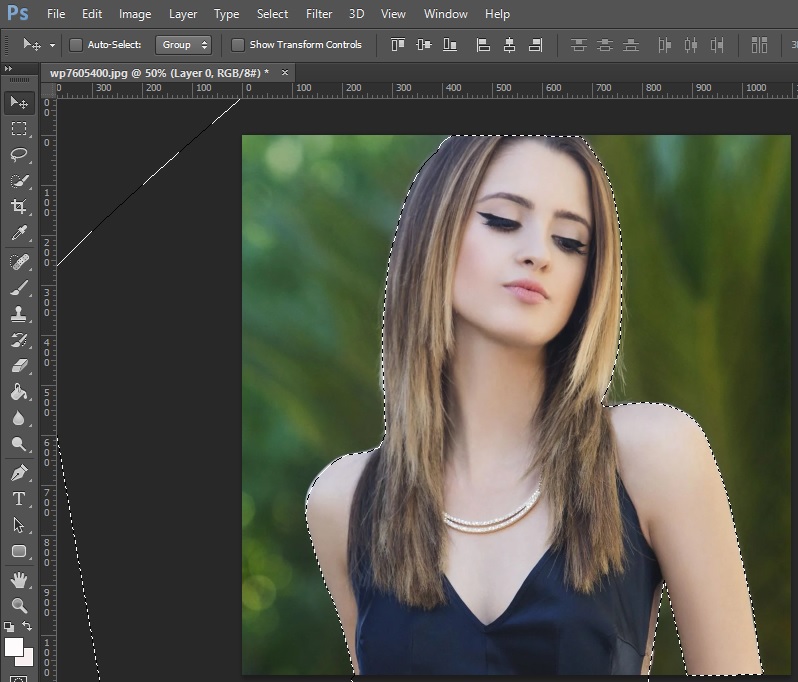Select the Brush tool
798x682 pixels.
pyautogui.click(x=19, y=288)
